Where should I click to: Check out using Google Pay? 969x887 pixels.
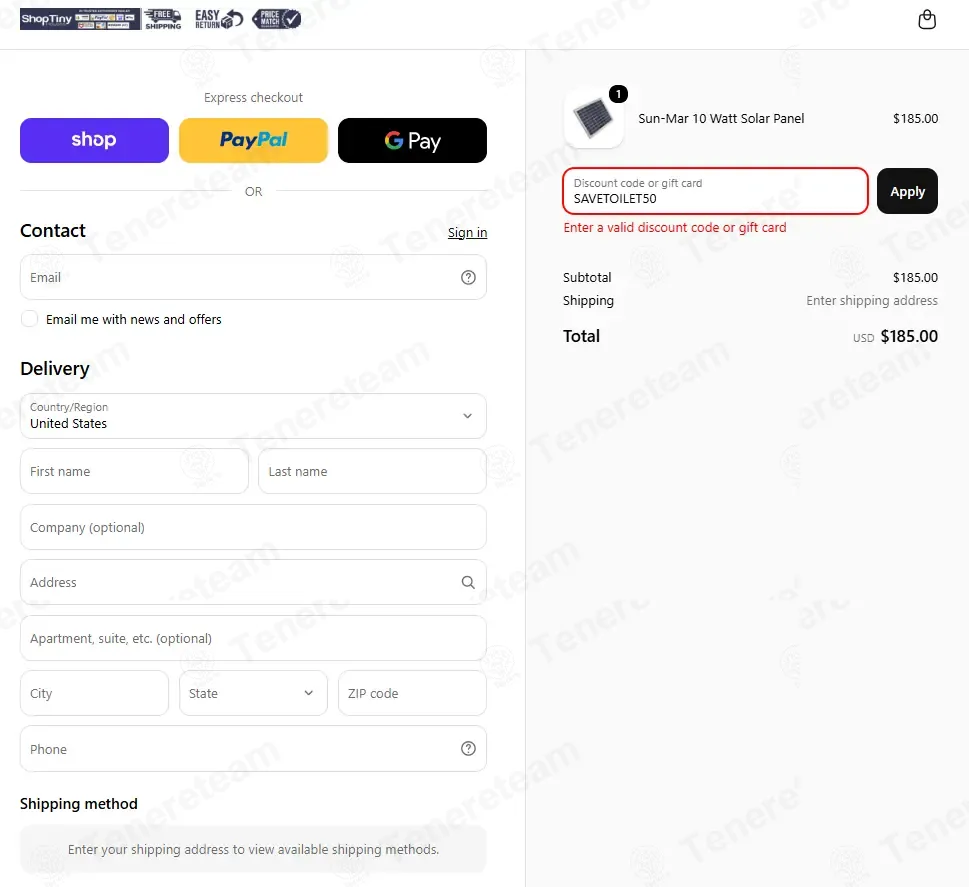412,140
